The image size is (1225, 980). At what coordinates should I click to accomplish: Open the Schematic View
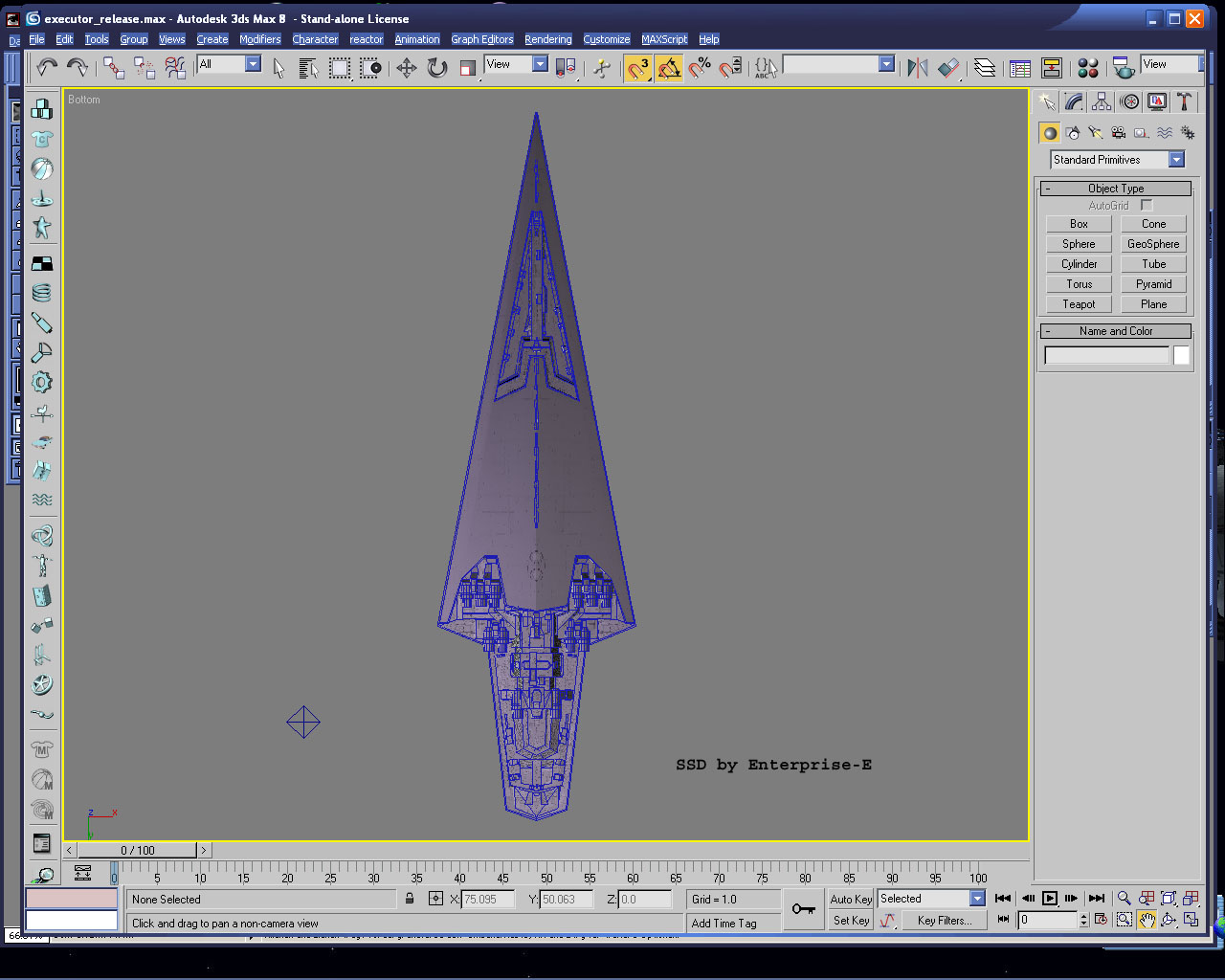click(1052, 67)
